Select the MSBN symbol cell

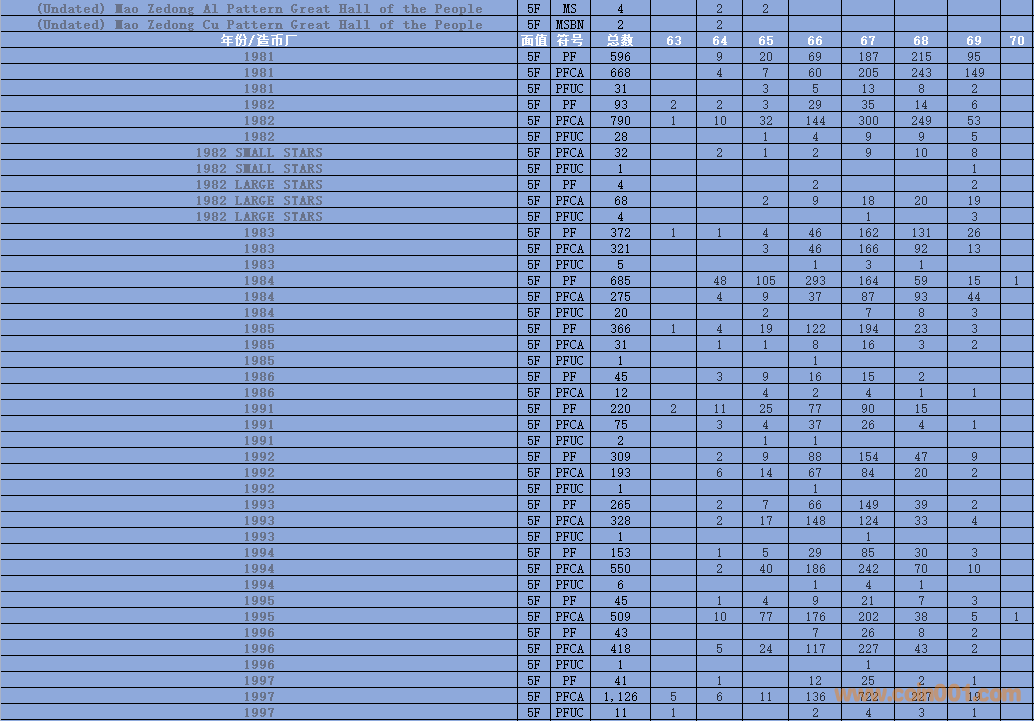pyautogui.click(x=569, y=25)
